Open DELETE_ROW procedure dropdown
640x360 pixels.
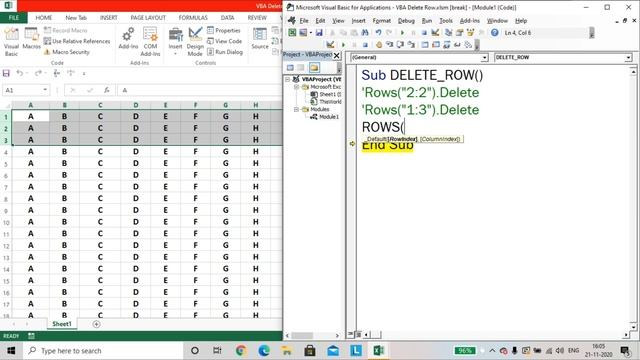pos(628,58)
